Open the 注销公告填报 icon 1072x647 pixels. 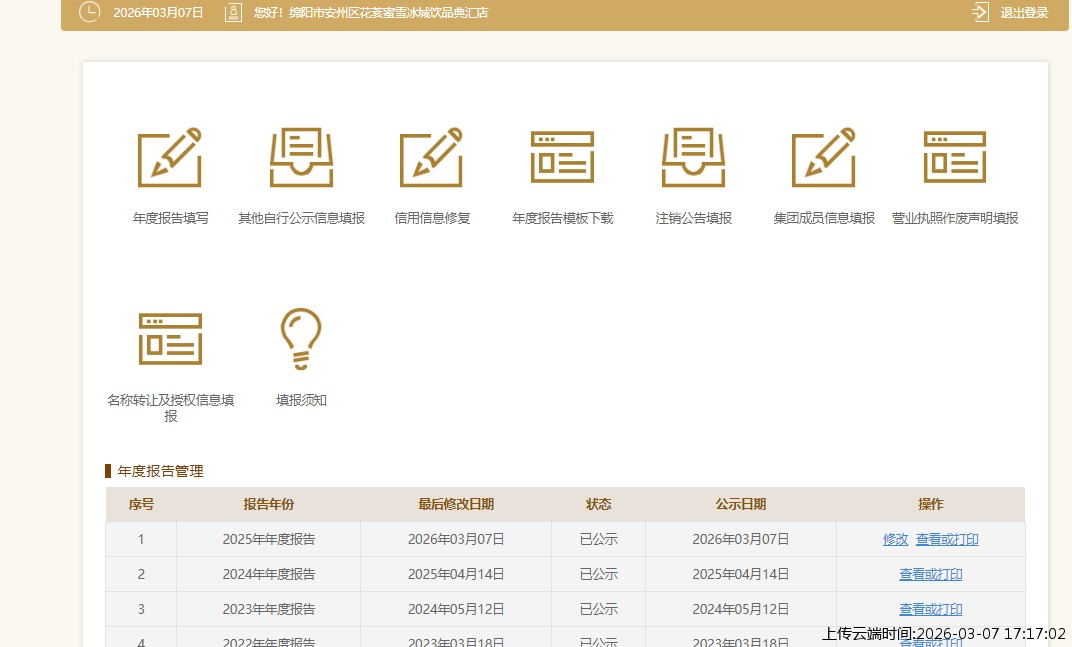(693, 158)
